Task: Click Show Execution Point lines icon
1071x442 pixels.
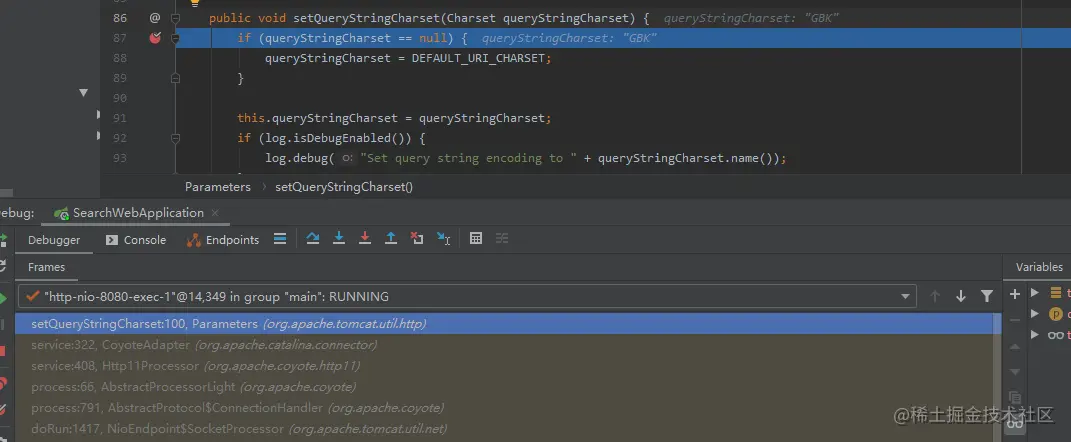Action: [279, 238]
